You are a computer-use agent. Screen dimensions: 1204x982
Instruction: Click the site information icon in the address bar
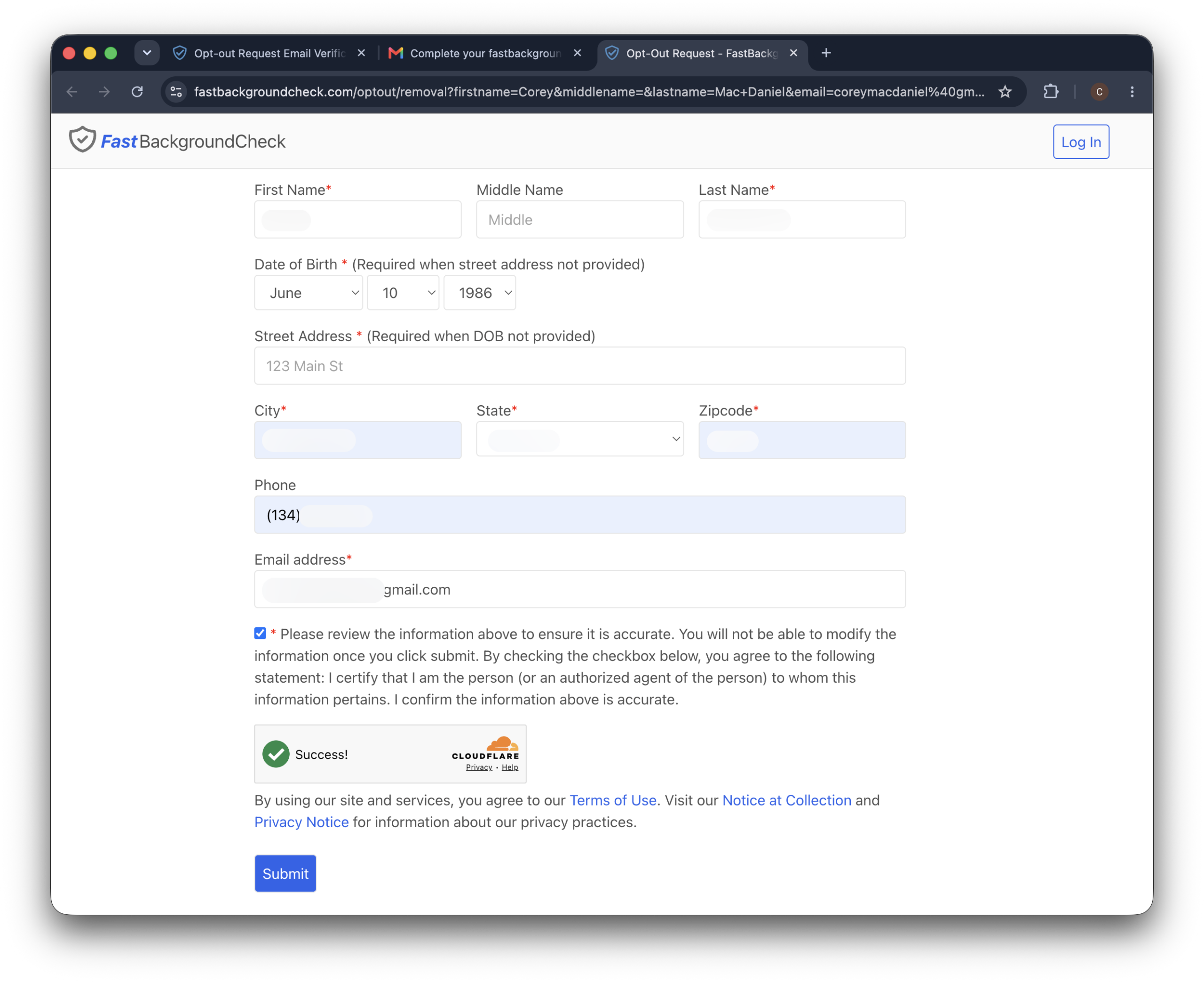[176, 92]
